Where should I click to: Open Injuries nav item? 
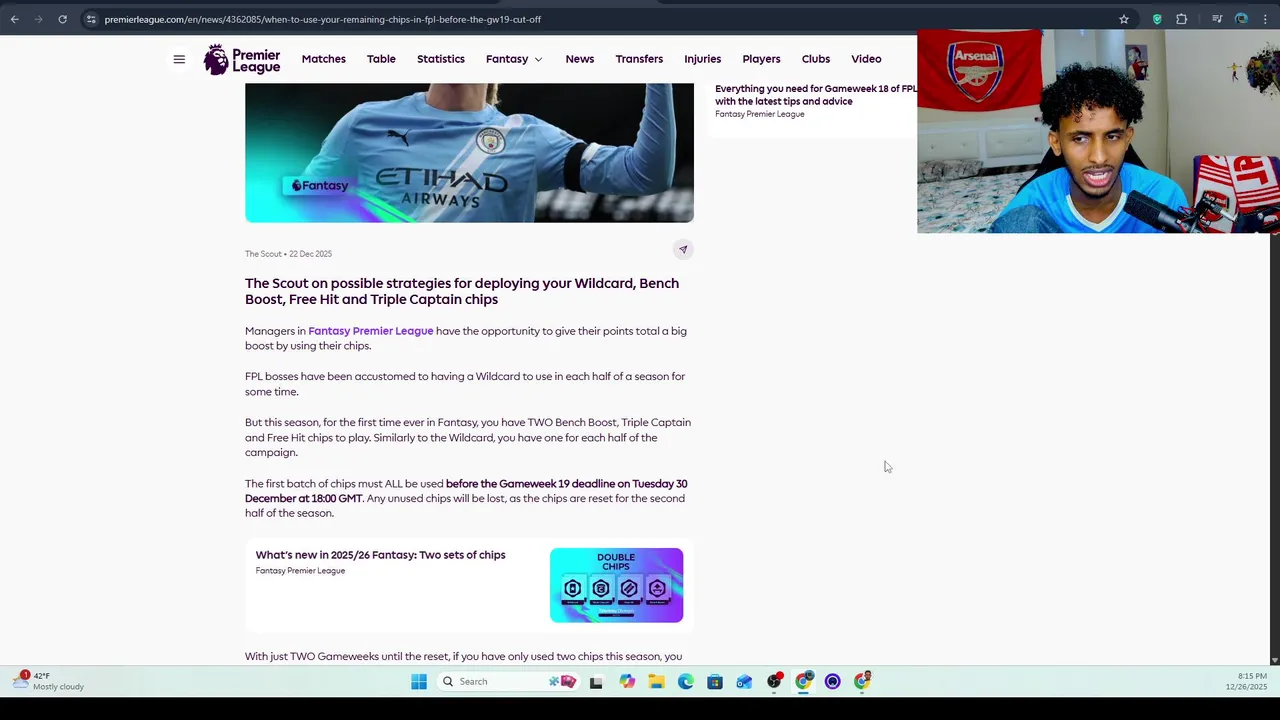[703, 59]
